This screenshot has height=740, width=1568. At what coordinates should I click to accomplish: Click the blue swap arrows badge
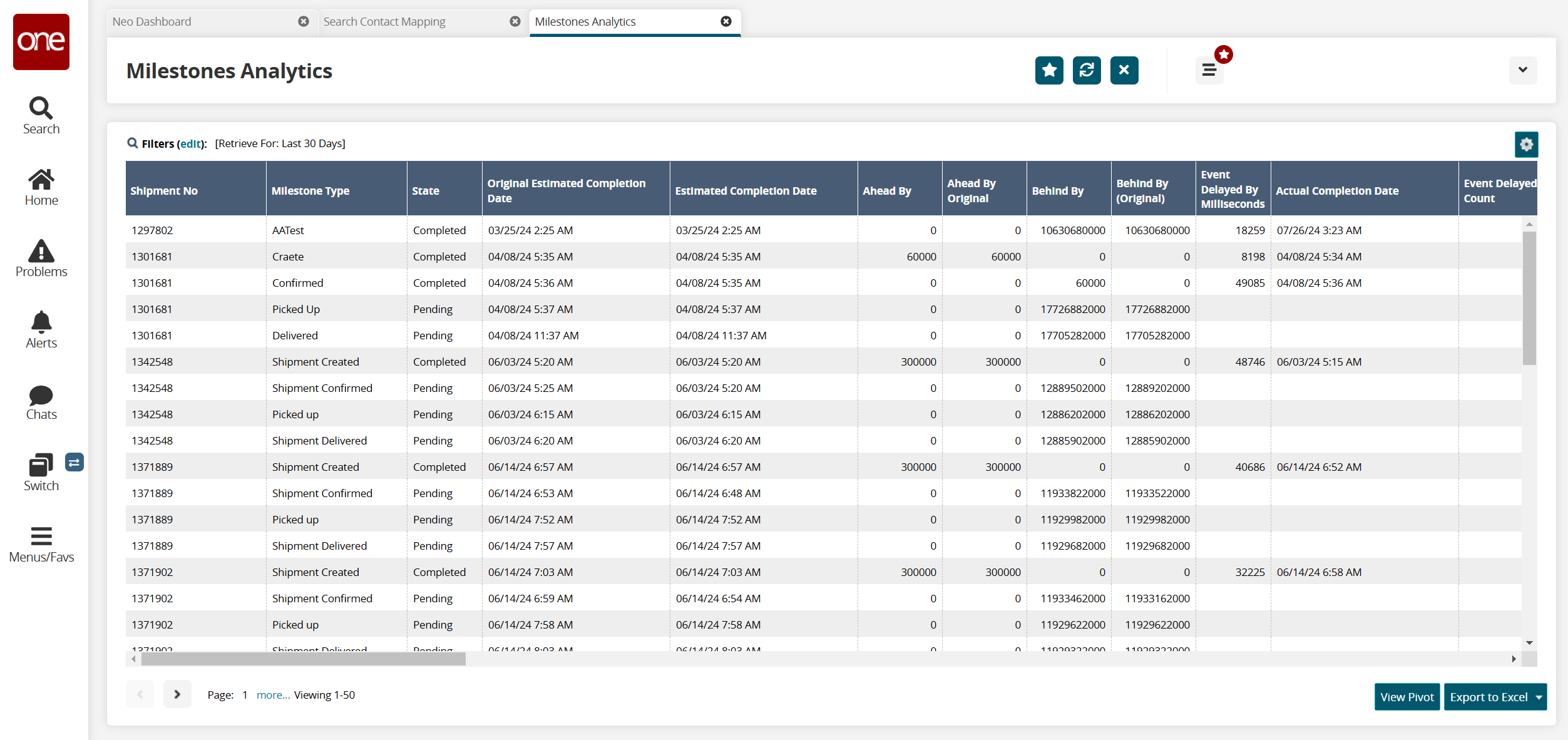pos(74,463)
